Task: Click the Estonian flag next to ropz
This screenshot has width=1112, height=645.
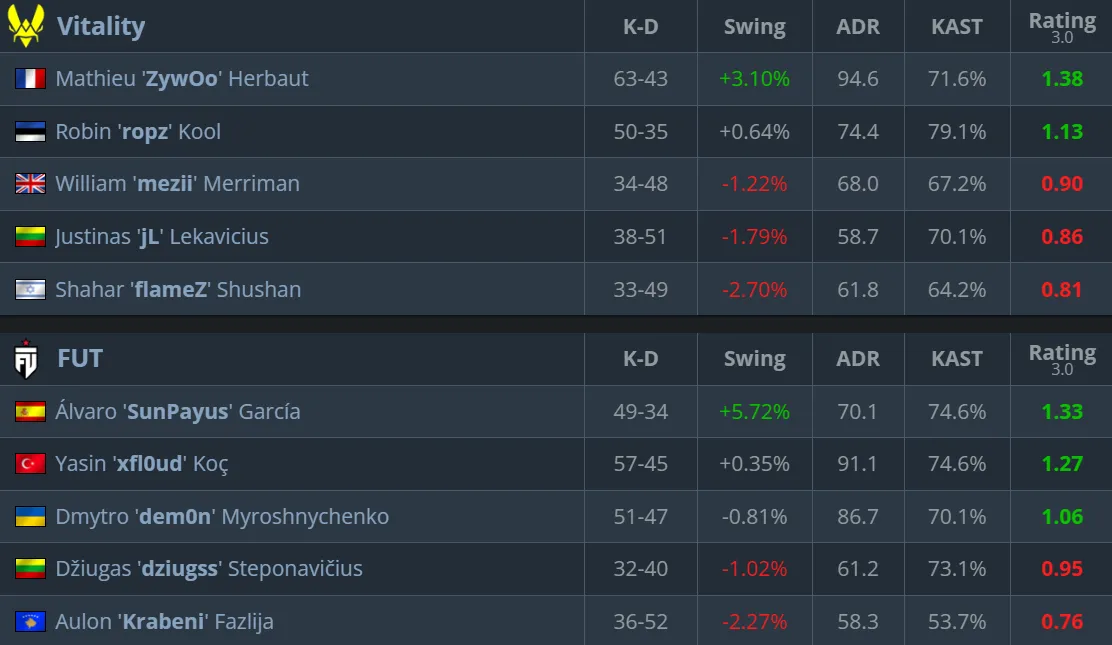Action: 30,131
